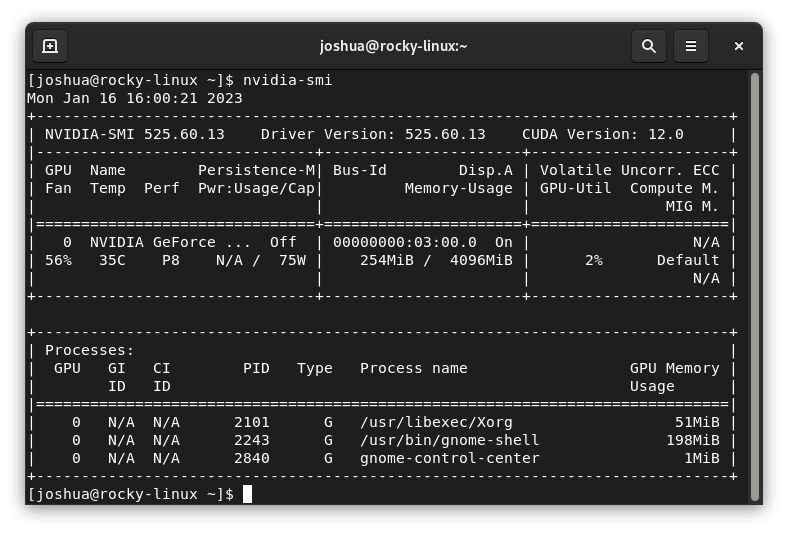Click PID 2243
This screenshot has width=788, height=533.
pos(252,440)
